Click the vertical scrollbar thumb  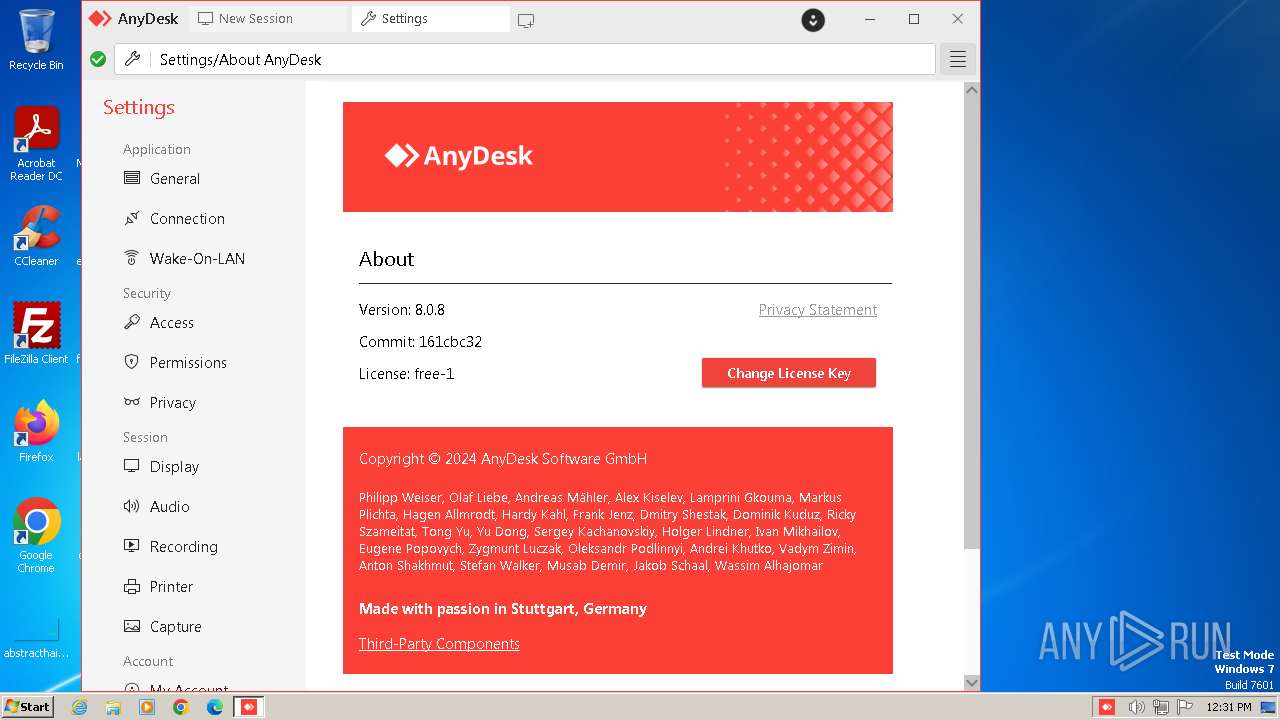point(972,323)
